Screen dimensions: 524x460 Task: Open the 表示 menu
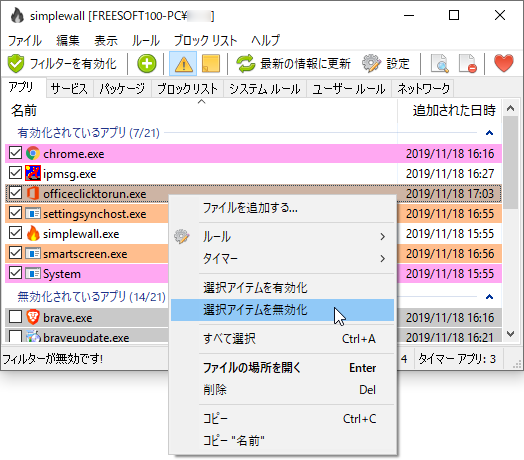click(106, 40)
